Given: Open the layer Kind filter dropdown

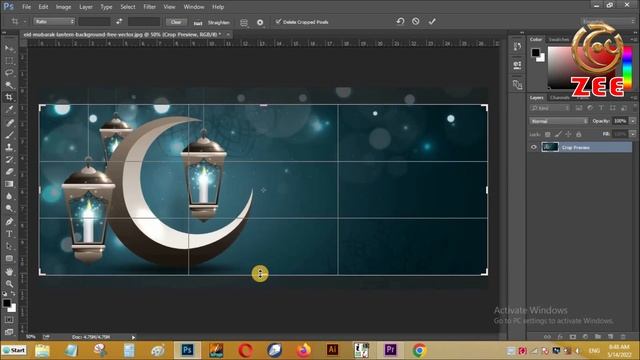Looking at the screenshot, I should click(x=550, y=108).
